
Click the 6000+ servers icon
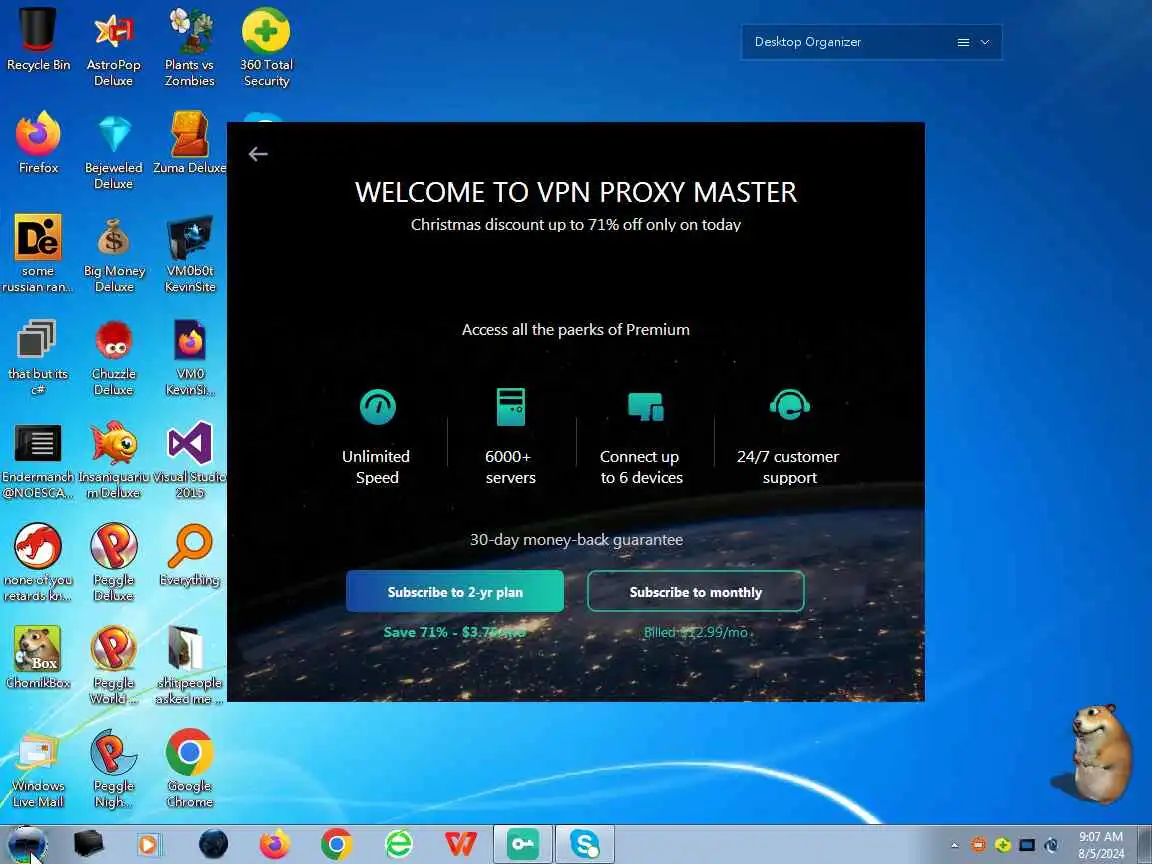coord(511,406)
